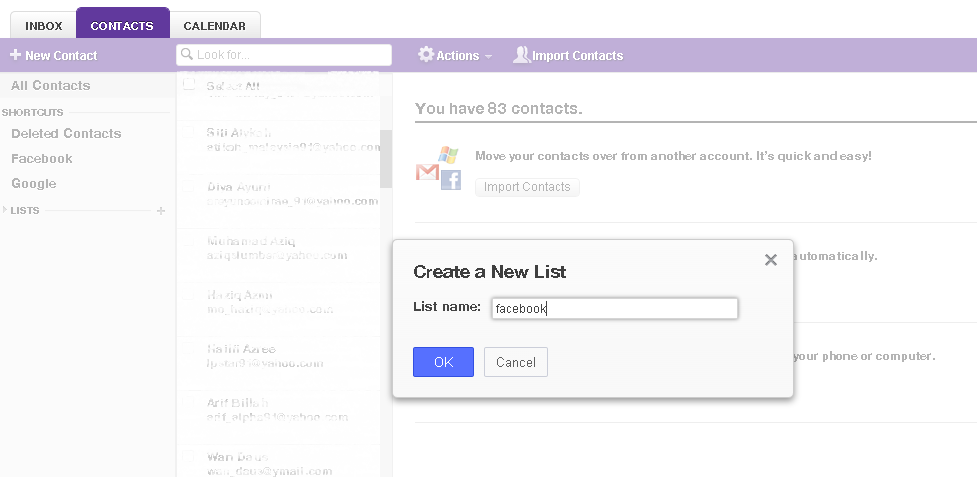Open the Actions dropdown arrow
Screen dimensions: 977x477
click(488, 56)
